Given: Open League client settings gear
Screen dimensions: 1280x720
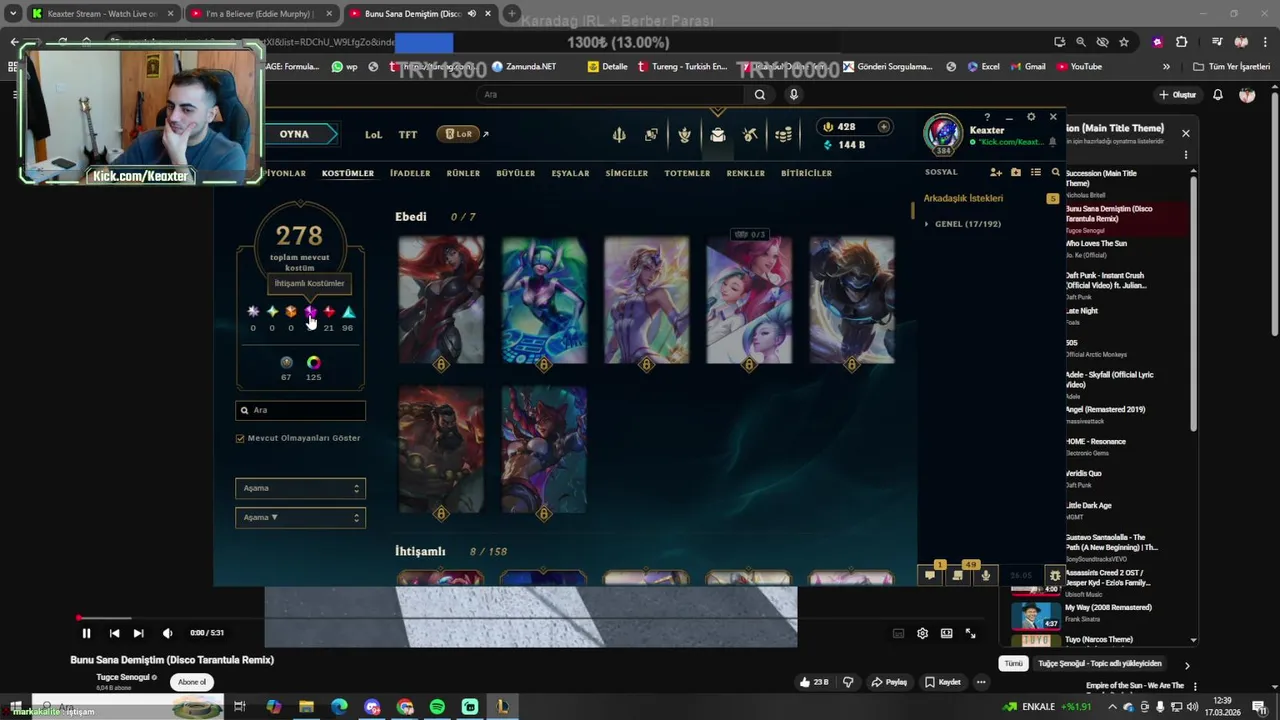Looking at the screenshot, I should 1031,117.
